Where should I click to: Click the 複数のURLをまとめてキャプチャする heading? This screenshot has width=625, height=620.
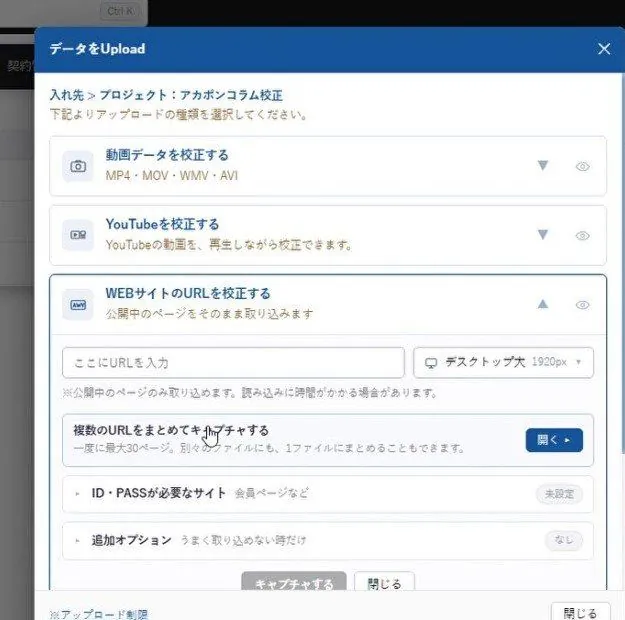coord(171,431)
